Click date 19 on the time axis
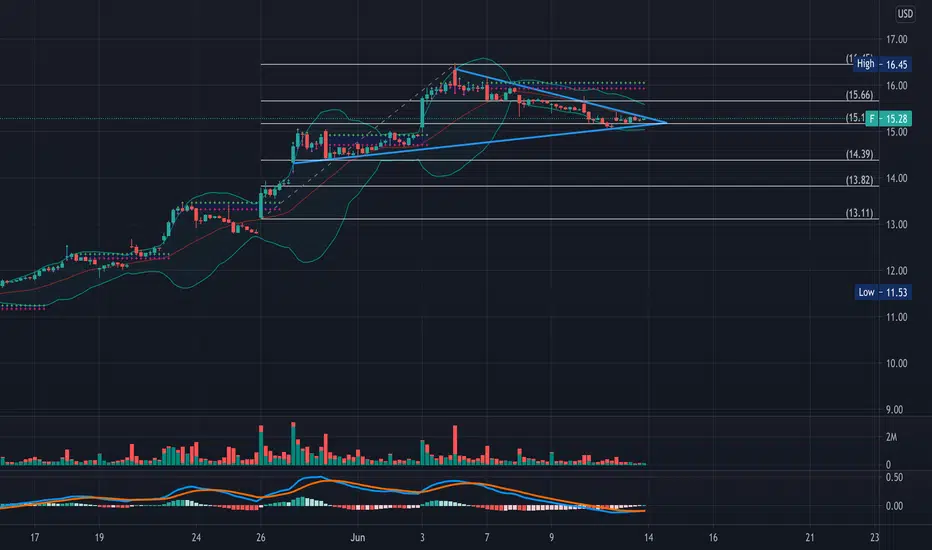This screenshot has width=932, height=550. pyautogui.click(x=99, y=538)
